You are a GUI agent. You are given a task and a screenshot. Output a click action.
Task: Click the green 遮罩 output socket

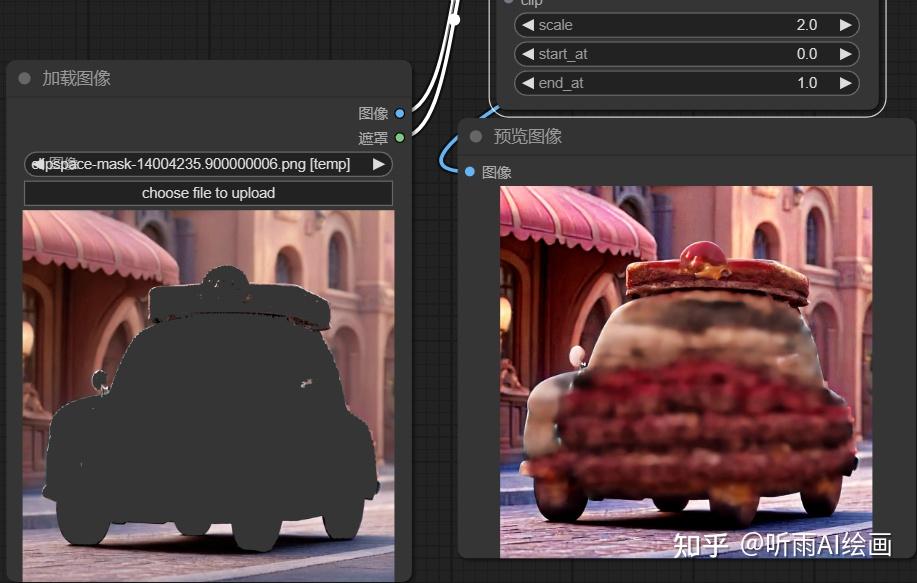point(400,138)
